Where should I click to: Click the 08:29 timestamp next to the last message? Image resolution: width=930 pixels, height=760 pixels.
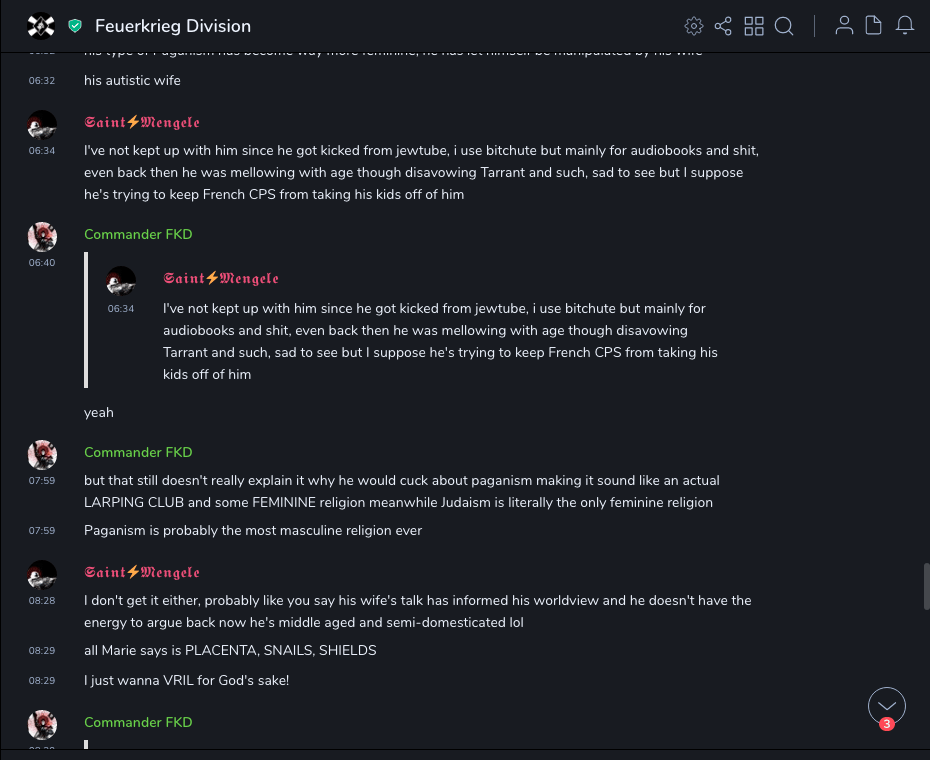[42, 680]
